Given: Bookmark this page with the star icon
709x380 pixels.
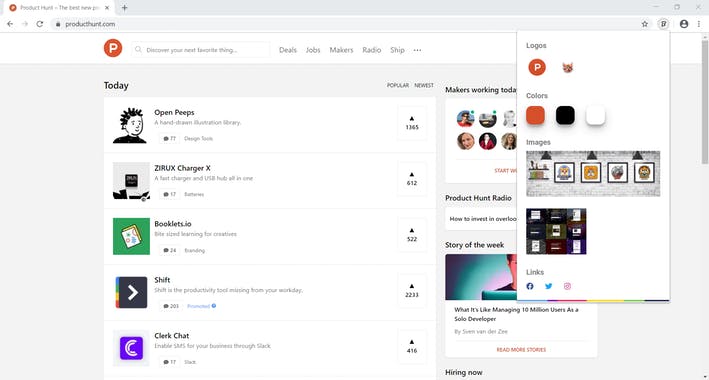Looking at the screenshot, I should click(645, 24).
